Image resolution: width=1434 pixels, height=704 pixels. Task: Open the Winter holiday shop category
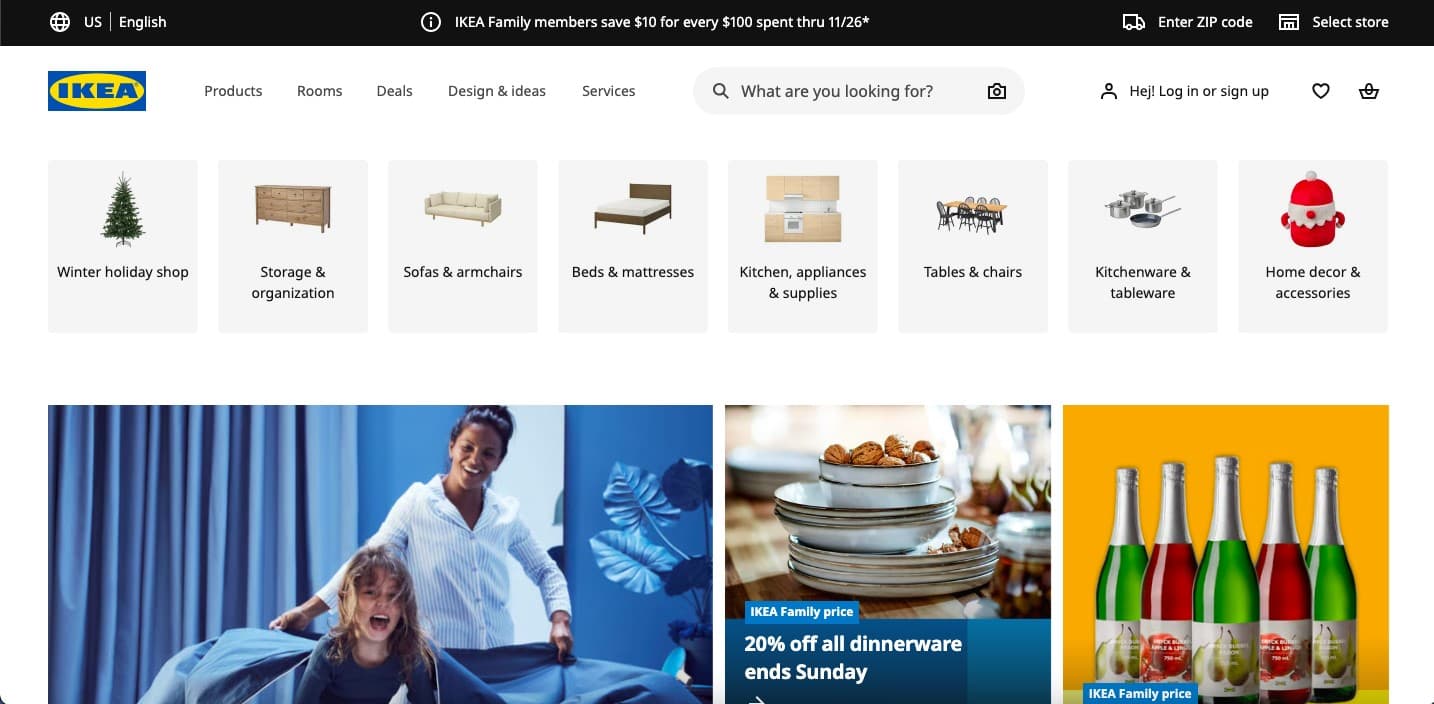coord(123,246)
